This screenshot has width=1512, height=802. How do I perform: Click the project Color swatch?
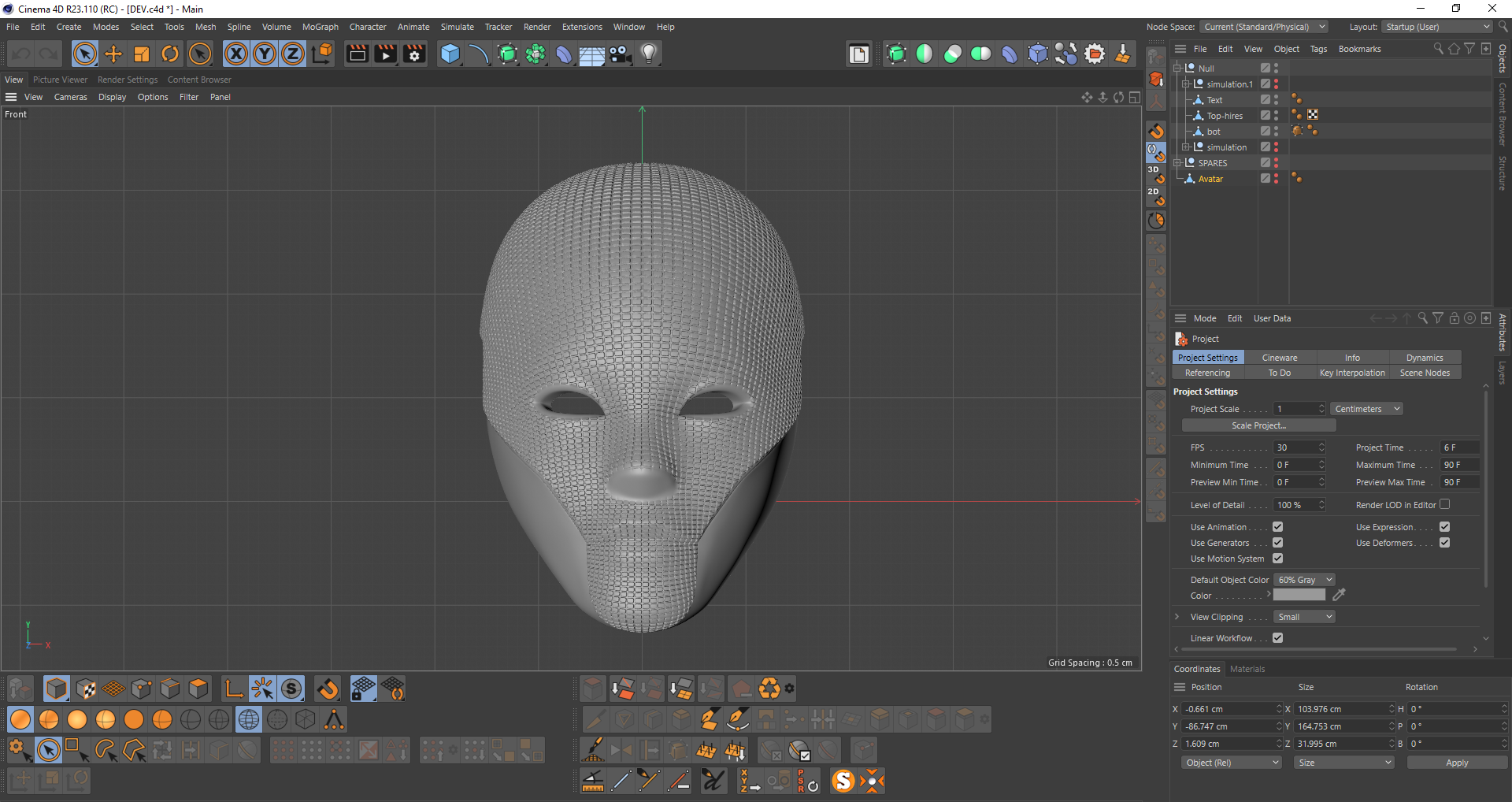[1299, 595]
